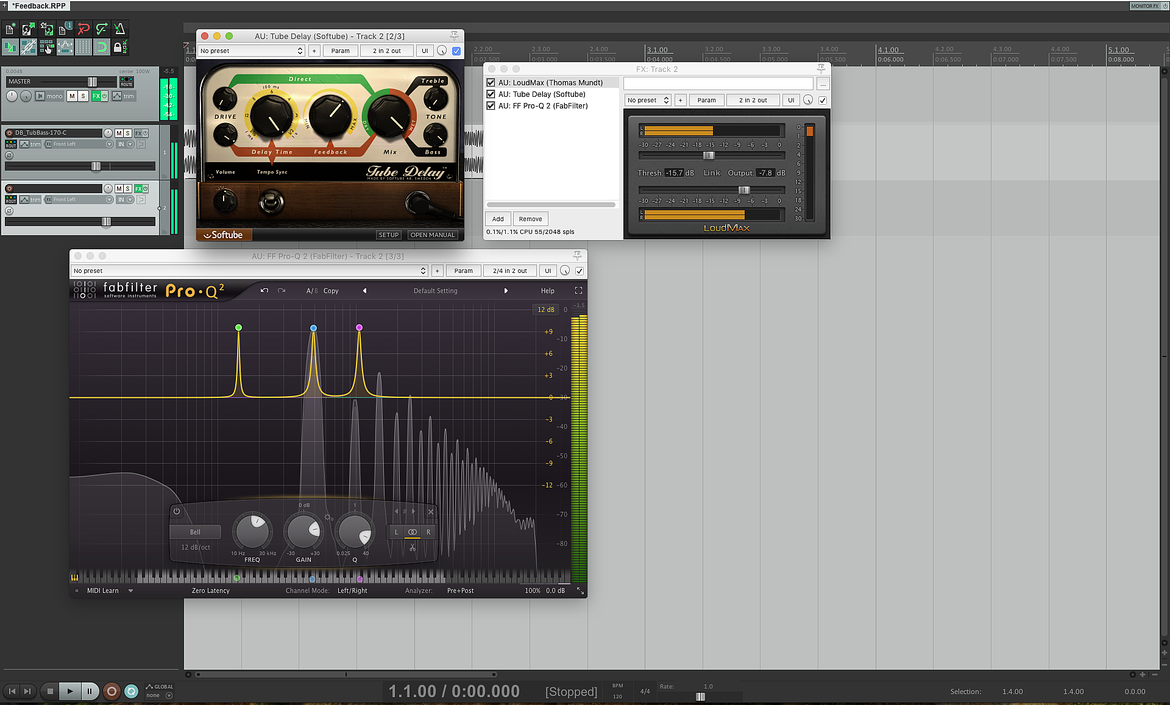
Task: Toggle the repeat loop button in the transport
Action: pos(131,691)
